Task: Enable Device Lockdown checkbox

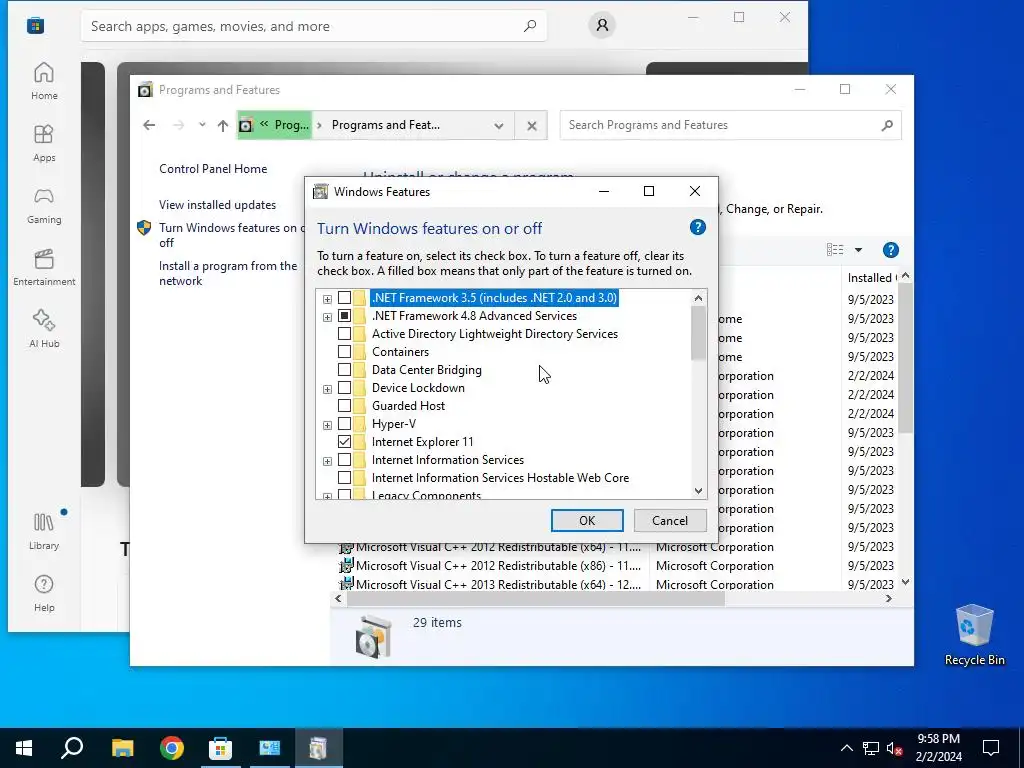Action: [344, 388]
